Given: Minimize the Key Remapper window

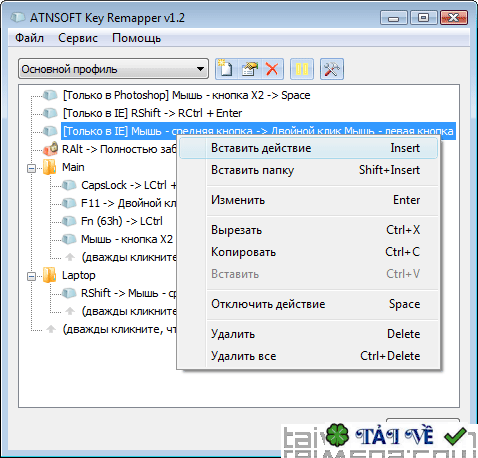Looking at the screenshot, I should coord(394,18).
